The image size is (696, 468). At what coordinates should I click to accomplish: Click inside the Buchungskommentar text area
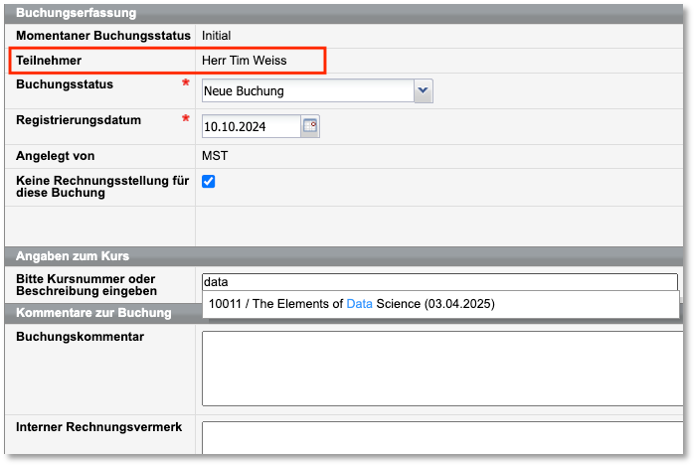click(x=443, y=368)
